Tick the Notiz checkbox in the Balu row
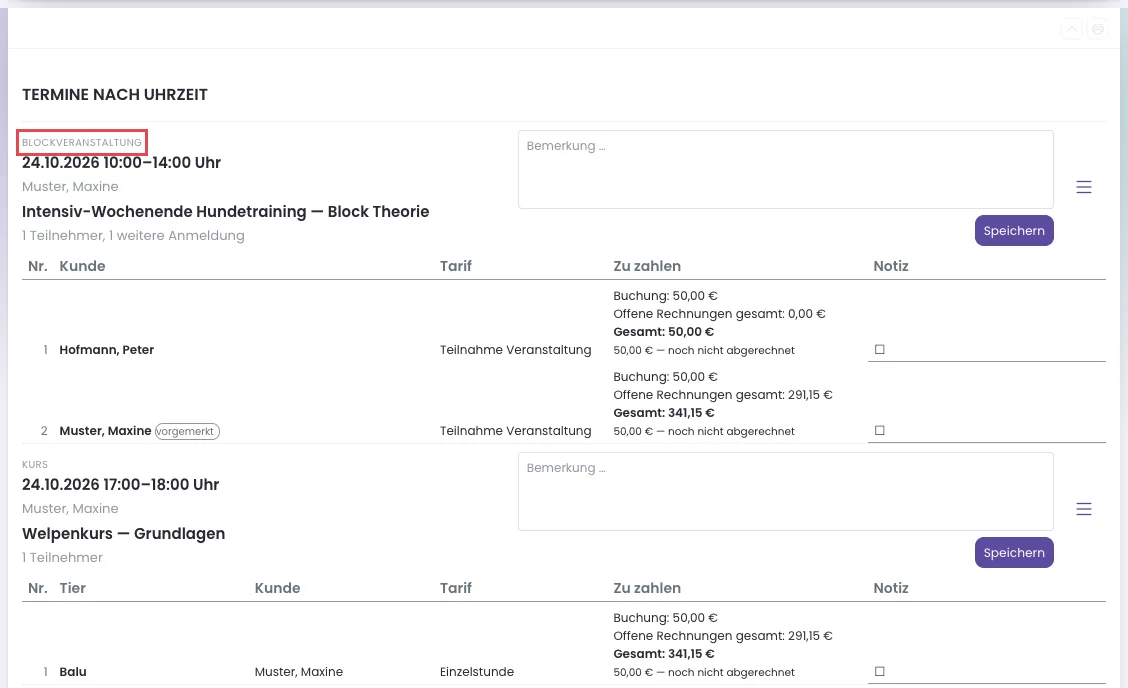 pos(879,671)
